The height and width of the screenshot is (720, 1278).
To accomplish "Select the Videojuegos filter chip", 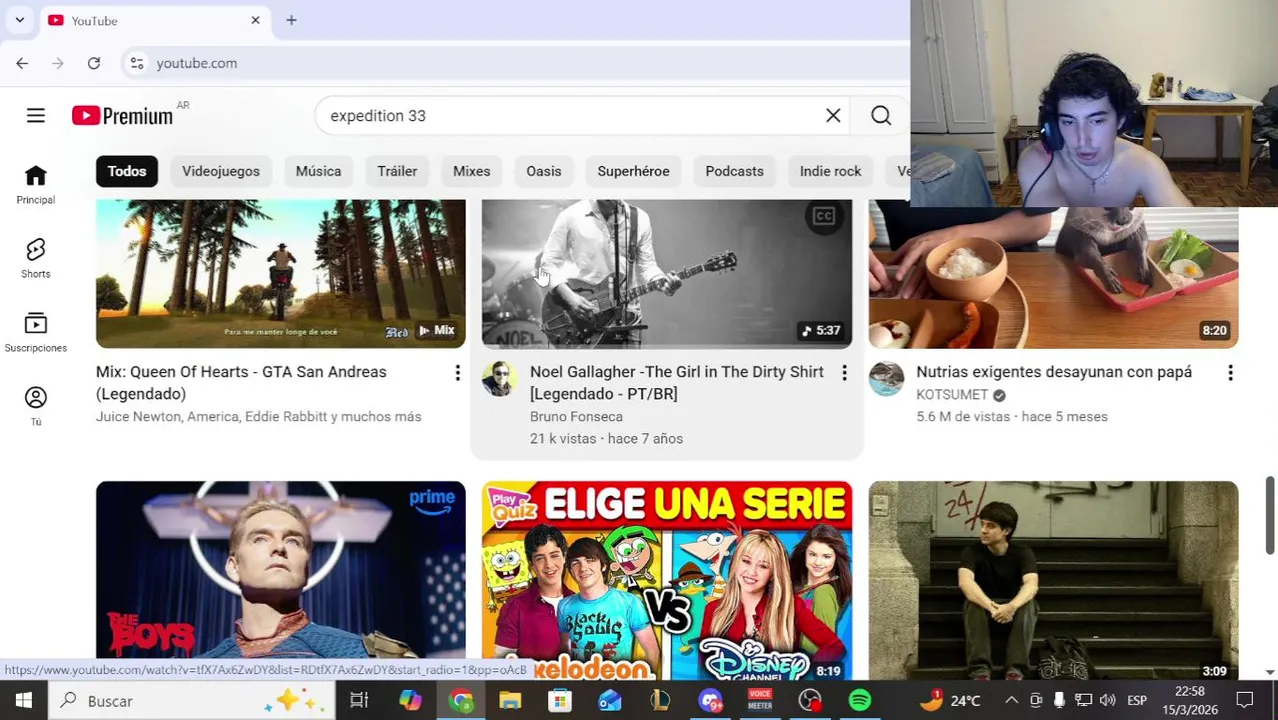I will tap(221, 171).
